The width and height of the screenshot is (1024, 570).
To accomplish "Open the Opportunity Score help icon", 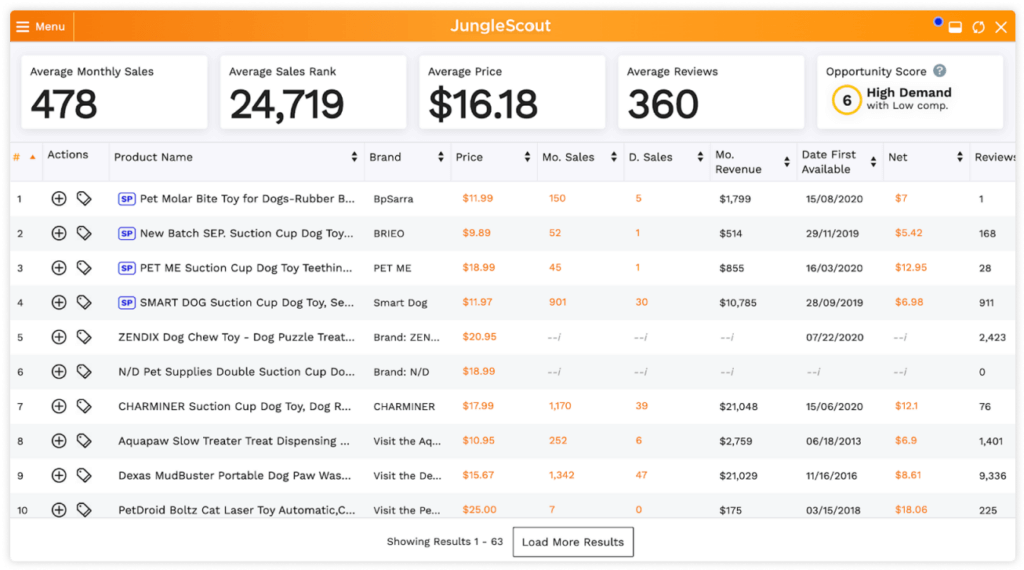I will (x=939, y=71).
